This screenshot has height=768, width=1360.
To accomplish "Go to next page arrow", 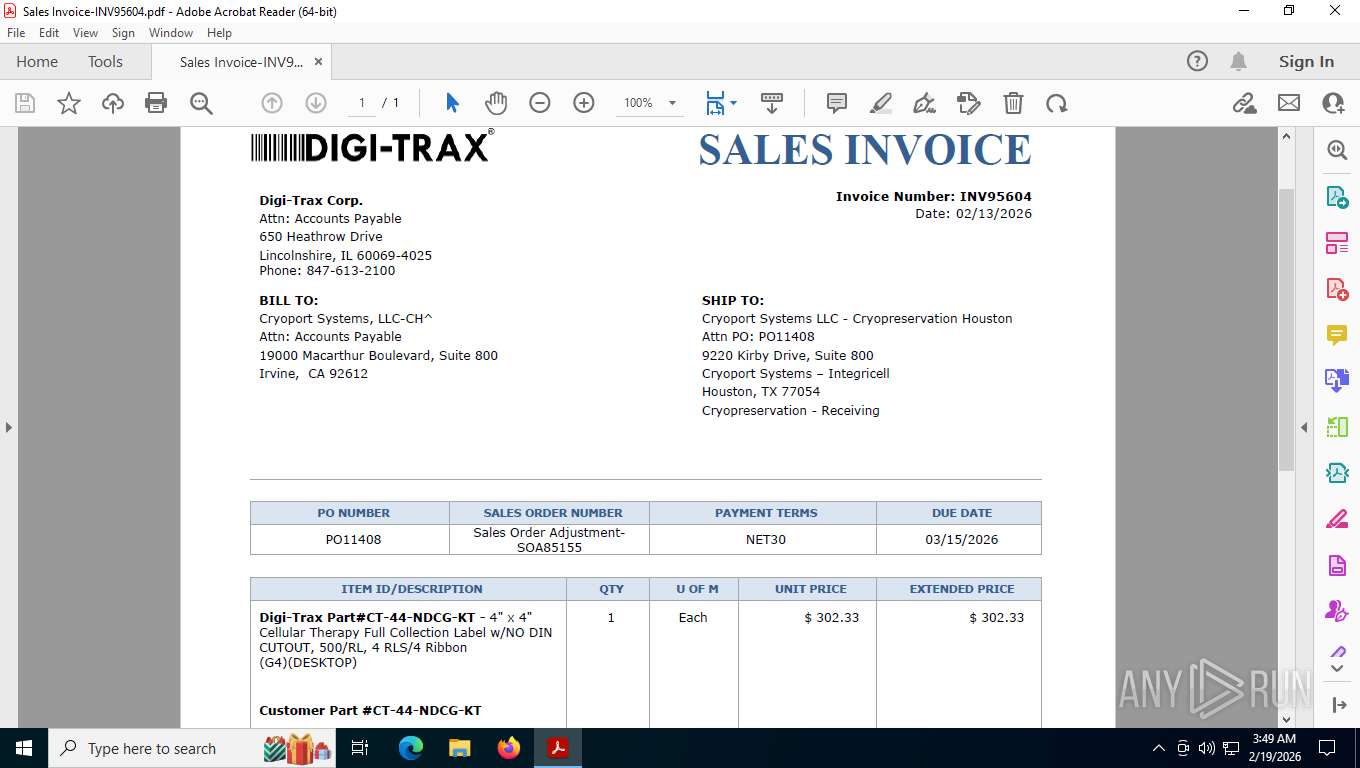I will pos(316,103).
